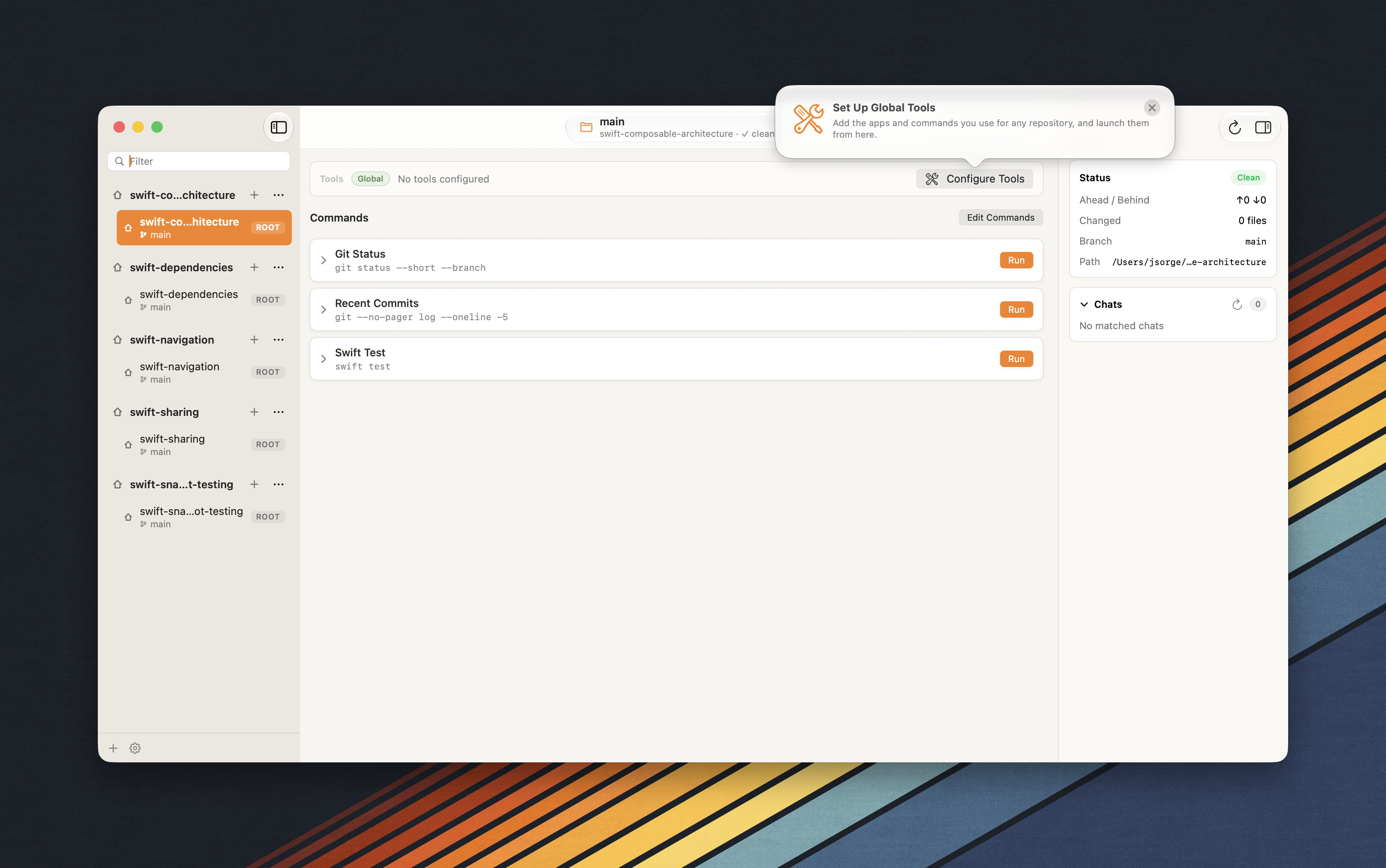Open settings via the gear icon
Screen dimensions: 1386x868
[135, 748]
